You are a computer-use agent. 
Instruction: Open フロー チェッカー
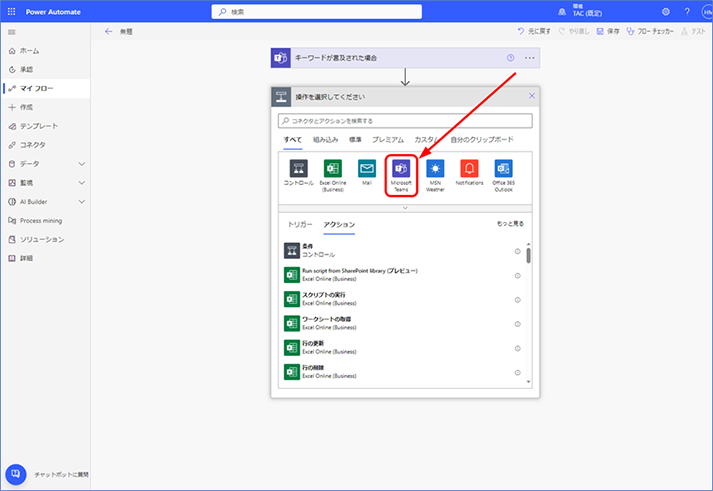(x=650, y=31)
